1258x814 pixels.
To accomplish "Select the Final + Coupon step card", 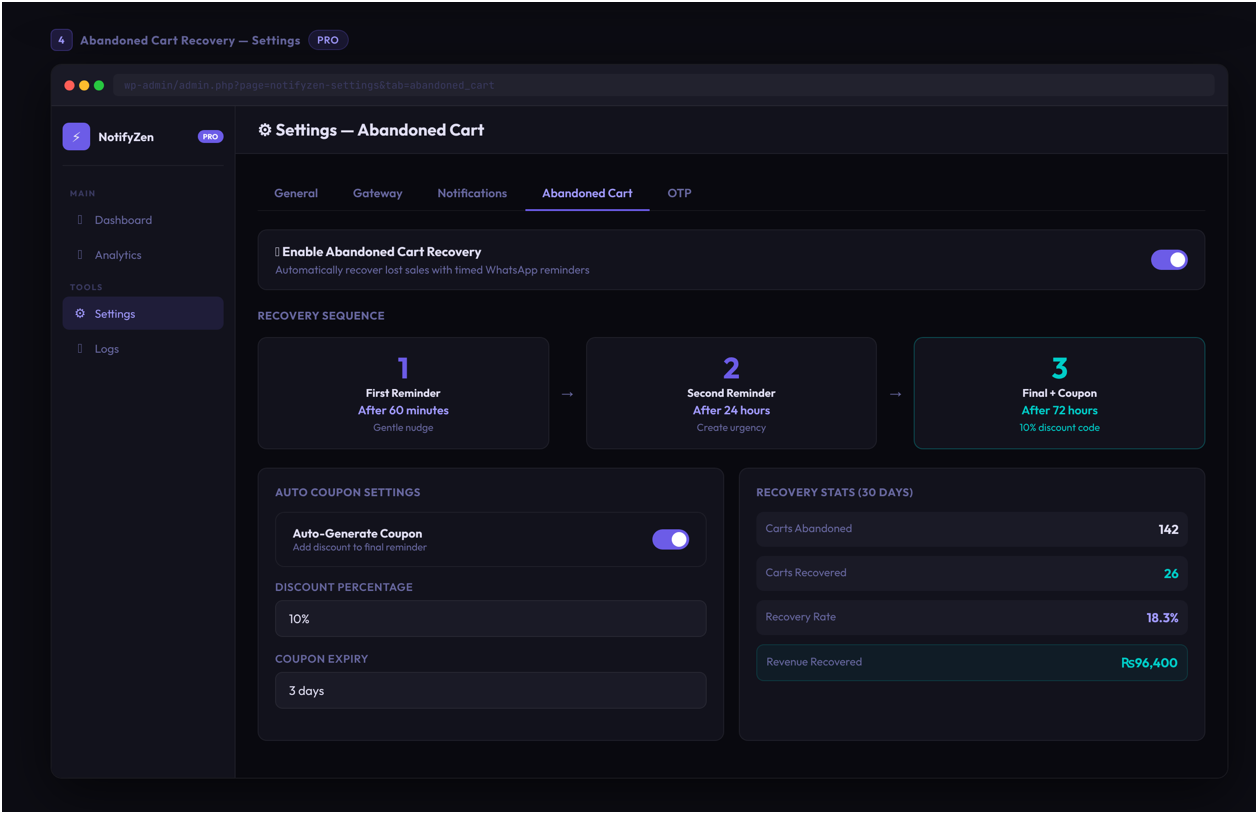I will point(1059,393).
